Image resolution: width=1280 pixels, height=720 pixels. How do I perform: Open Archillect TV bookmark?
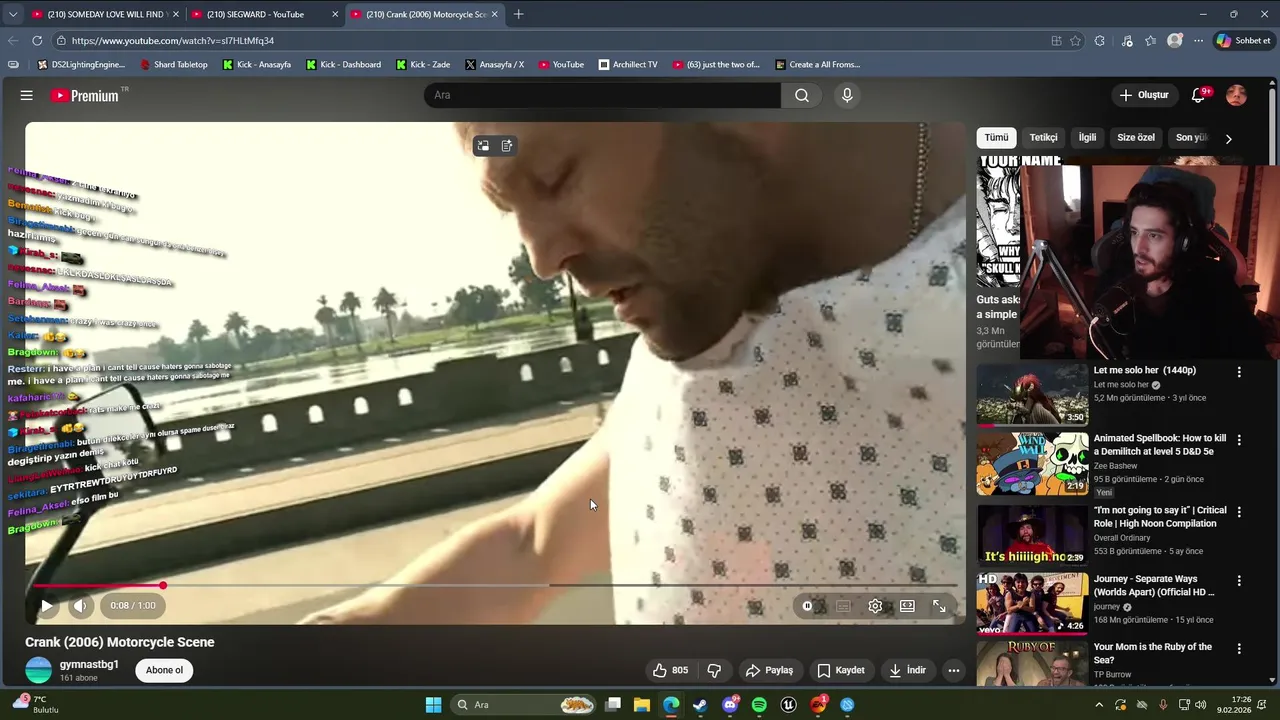(x=628, y=64)
